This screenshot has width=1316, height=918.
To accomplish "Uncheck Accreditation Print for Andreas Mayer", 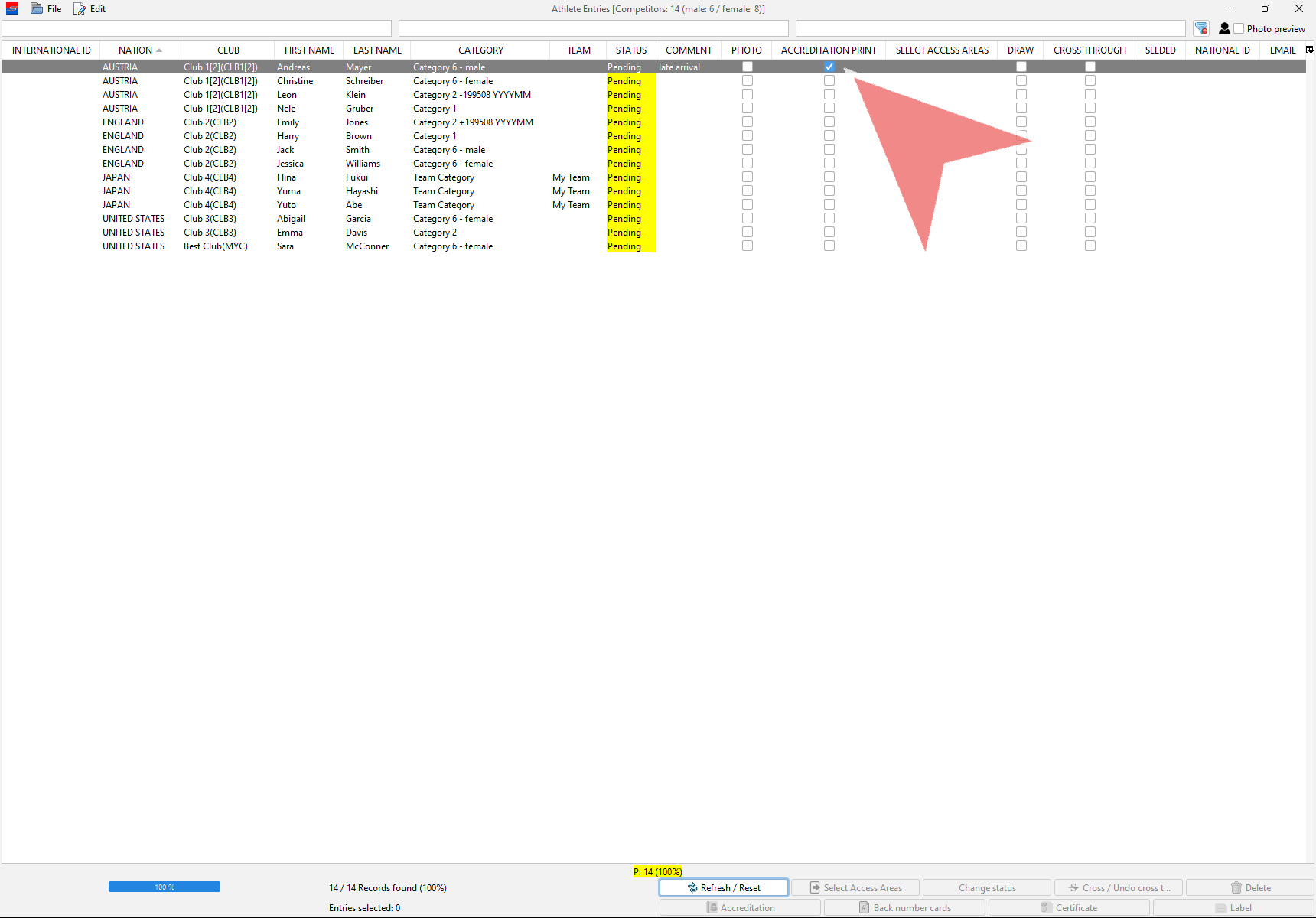I will tap(829, 67).
